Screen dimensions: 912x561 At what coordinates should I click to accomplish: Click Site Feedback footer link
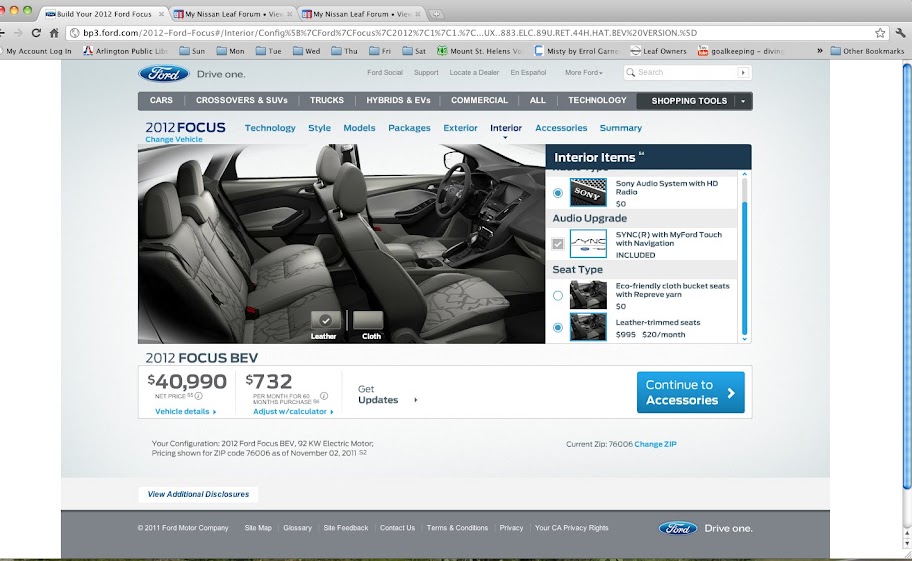[x=345, y=528]
